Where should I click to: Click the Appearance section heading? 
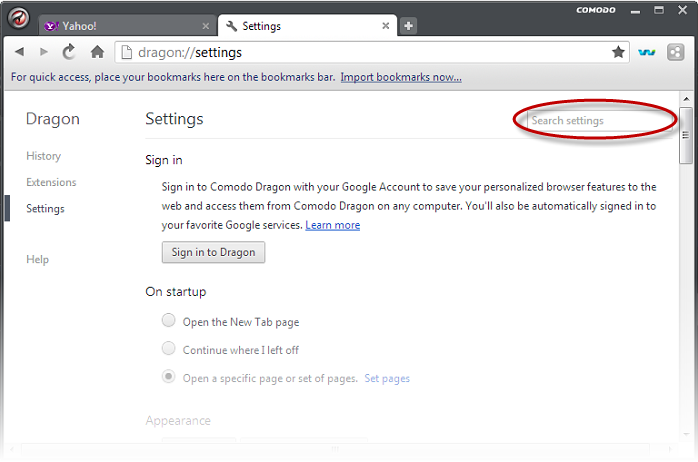pyautogui.click(x=178, y=420)
